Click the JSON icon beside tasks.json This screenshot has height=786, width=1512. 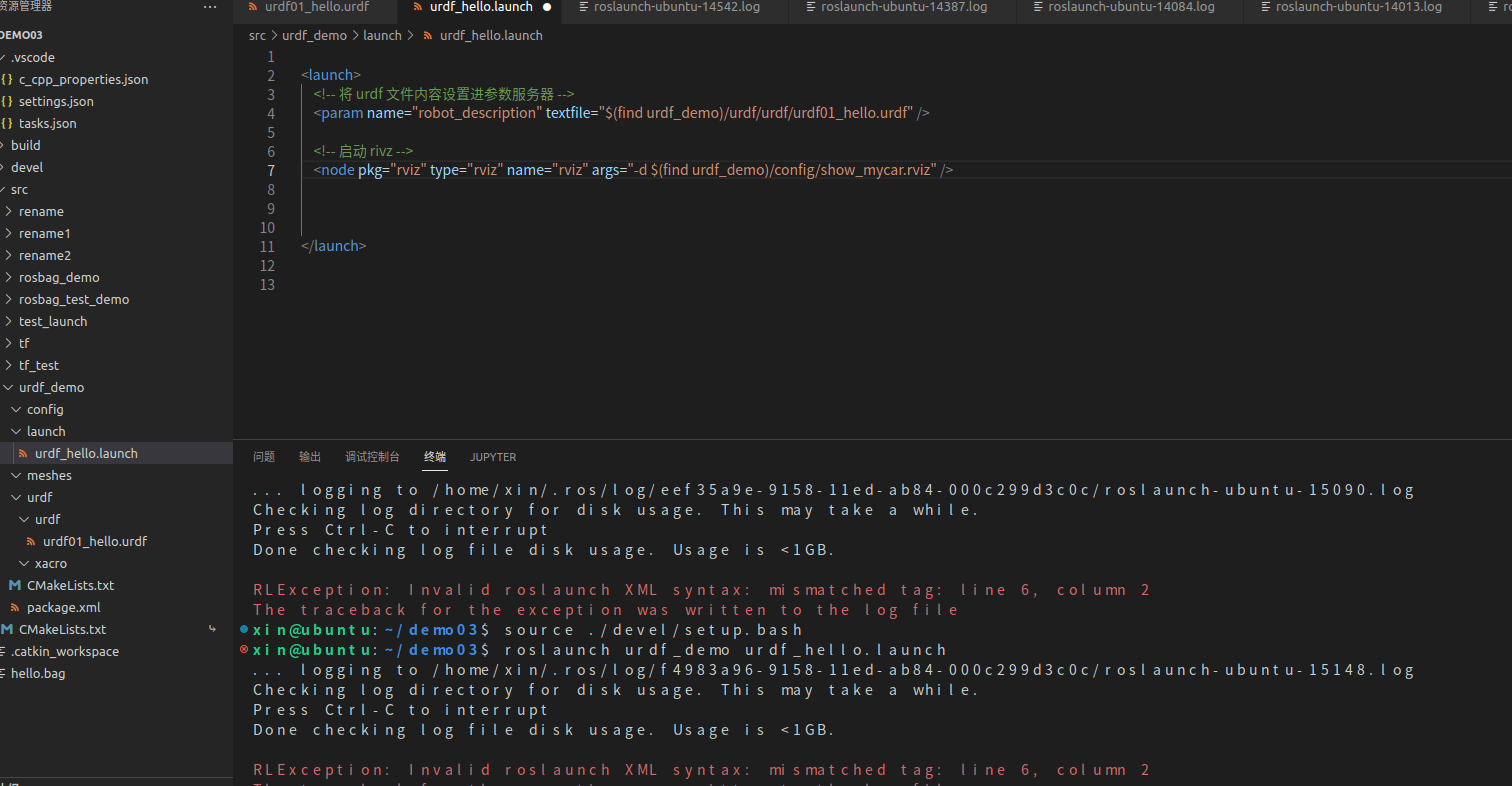[x=7, y=123]
